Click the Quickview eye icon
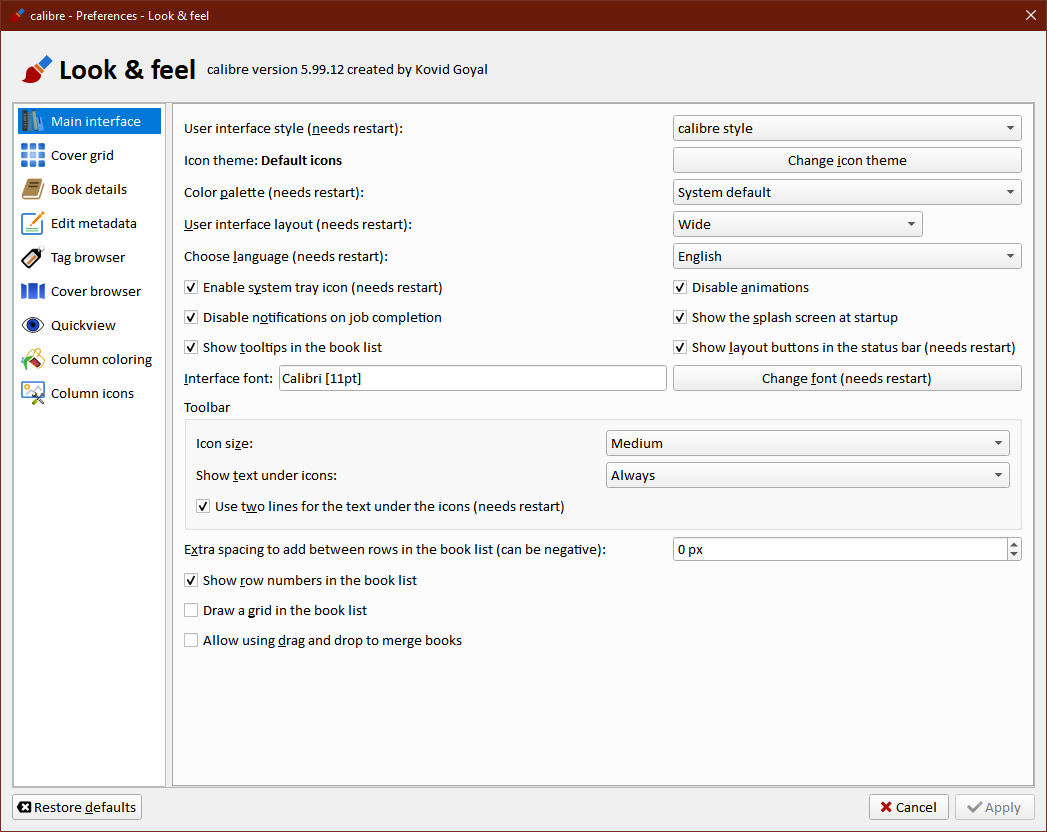Image resolution: width=1047 pixels, height=832 pixels. click(x=33, y=325)
